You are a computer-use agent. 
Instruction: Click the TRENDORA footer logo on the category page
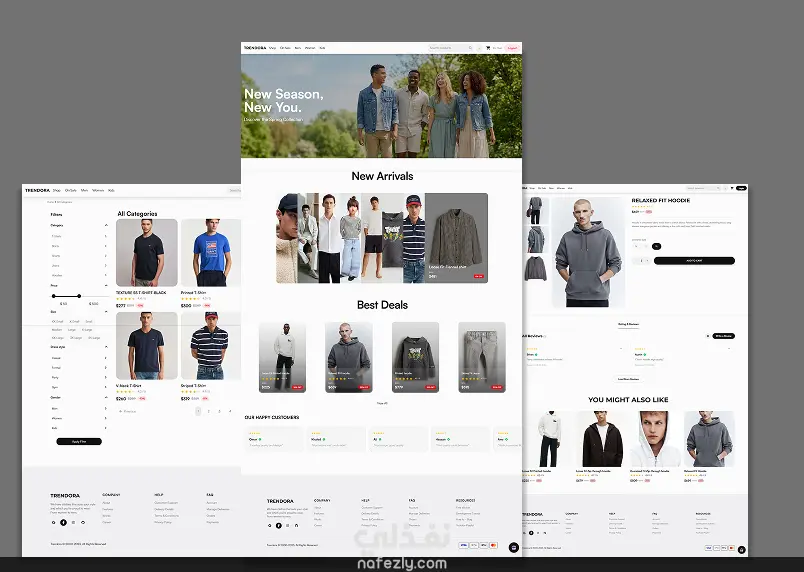pos(65,496)
